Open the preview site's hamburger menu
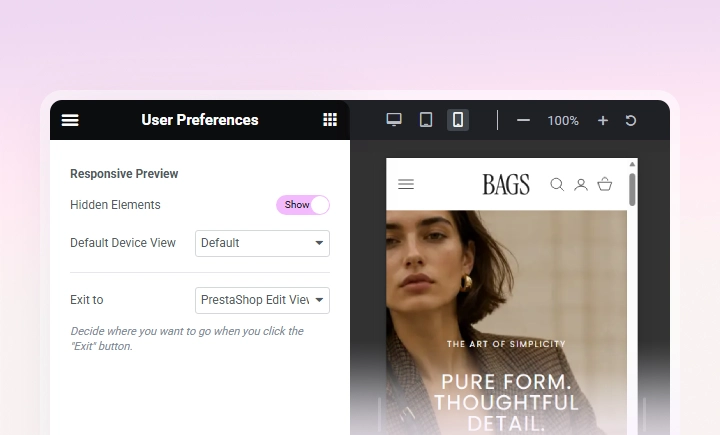This screenshot has height=435, width=720. tap(406, 184)
